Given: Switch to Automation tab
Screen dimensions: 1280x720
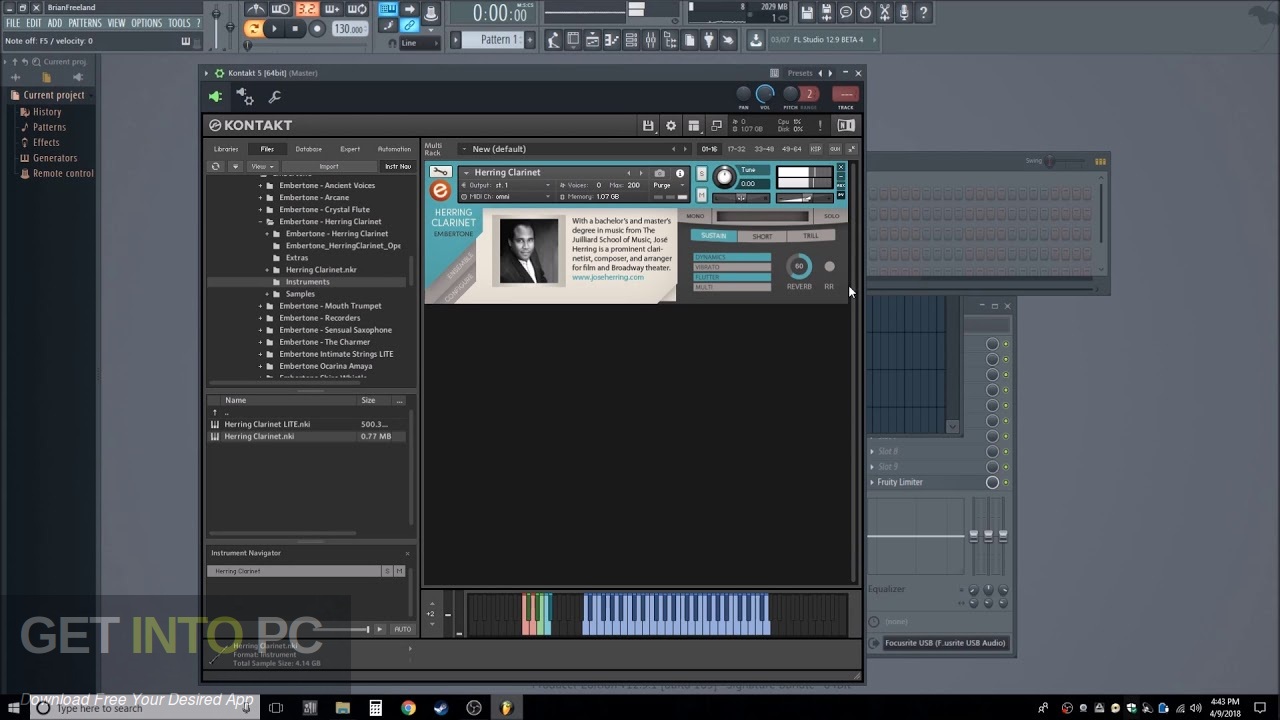Looking at the screenshot, I should (394, 149).
